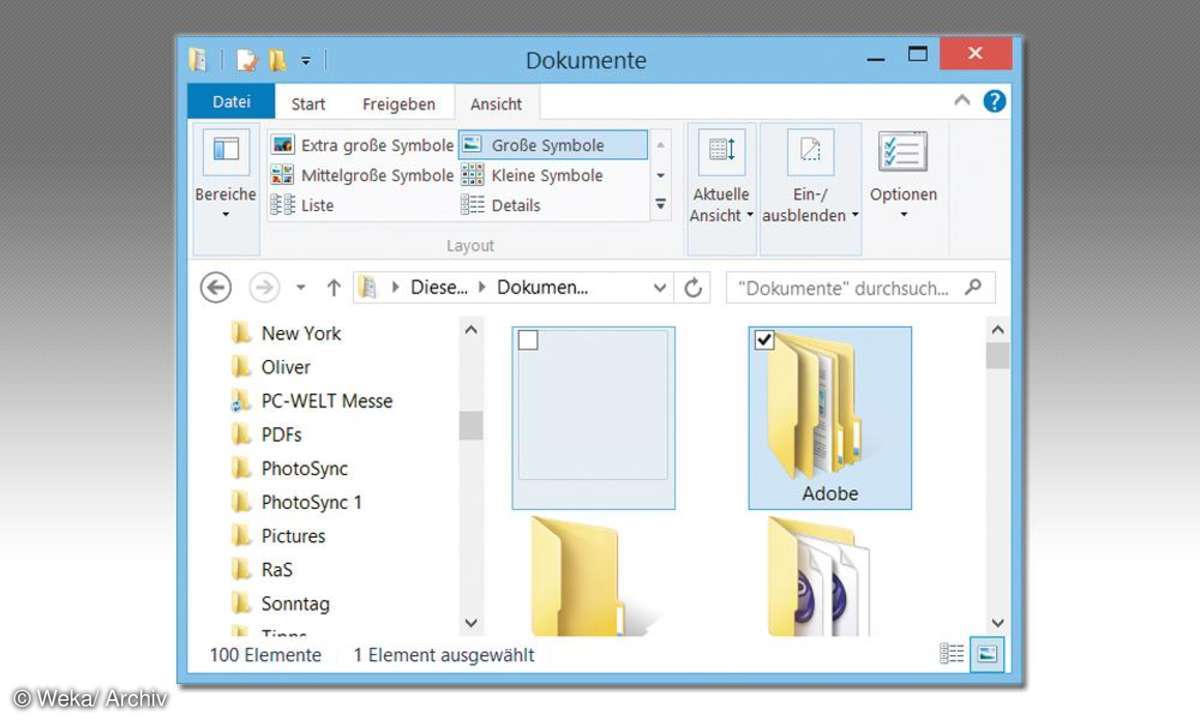Click the Dokumen... breadcrumb segment
Screen dimensions: 1200x720
(542, 288)
